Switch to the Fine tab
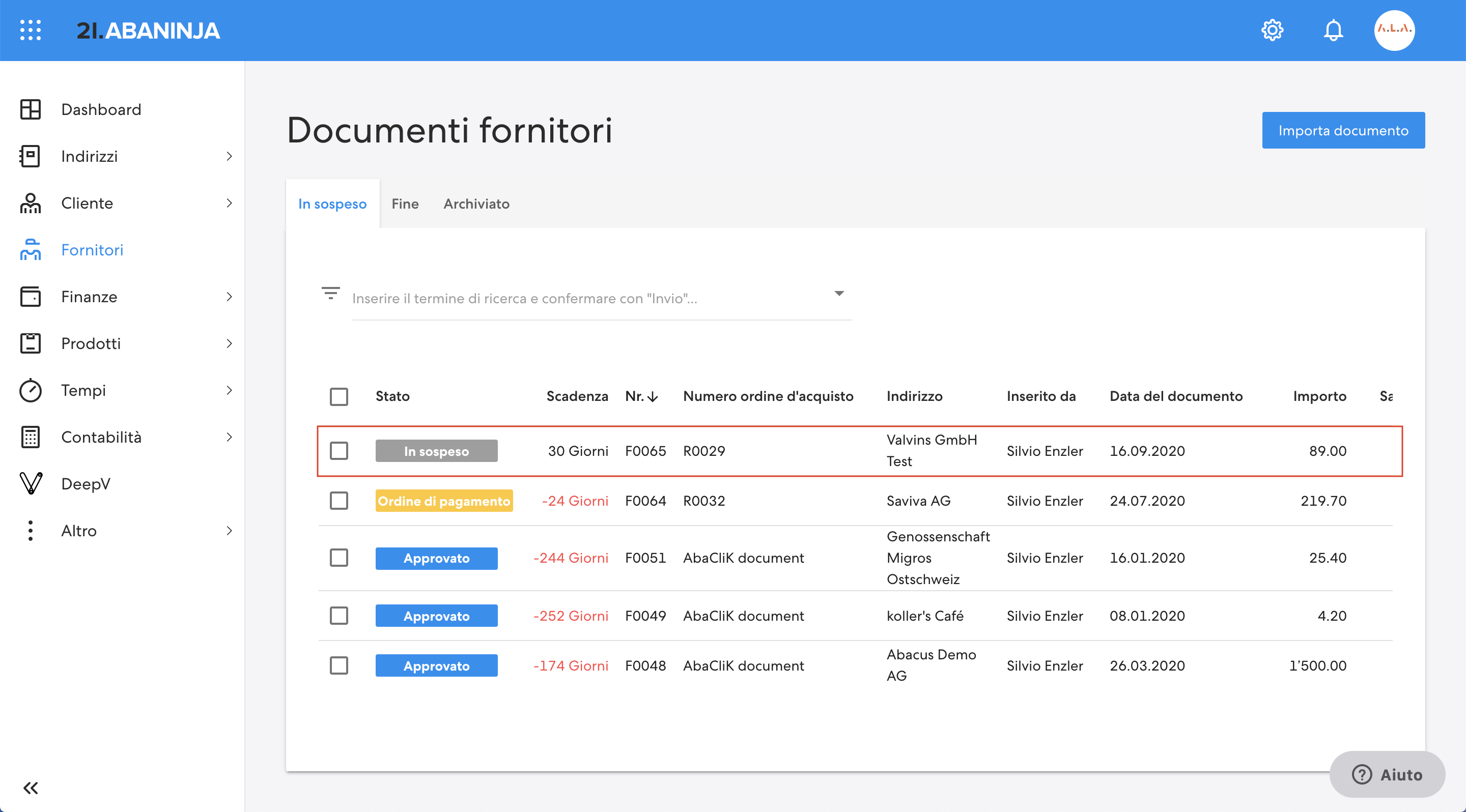Screen dimensions: 1466x812 click(405, 204)
